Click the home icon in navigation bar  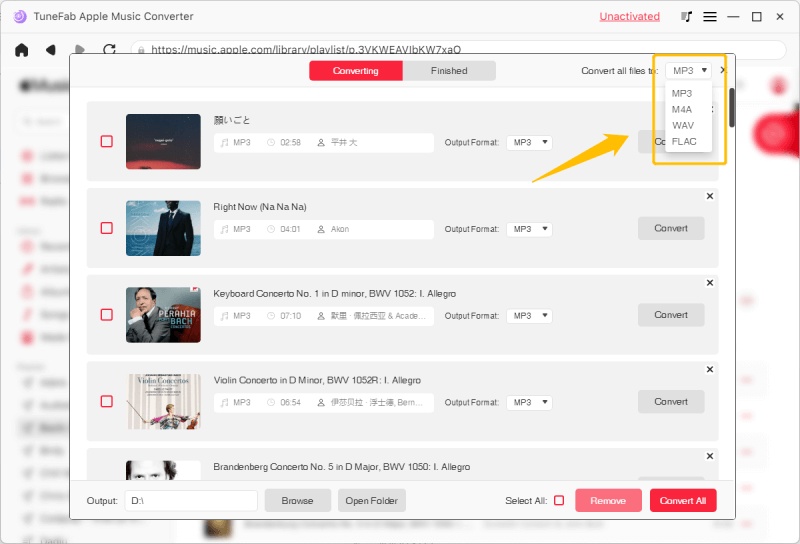click(21, 49)
